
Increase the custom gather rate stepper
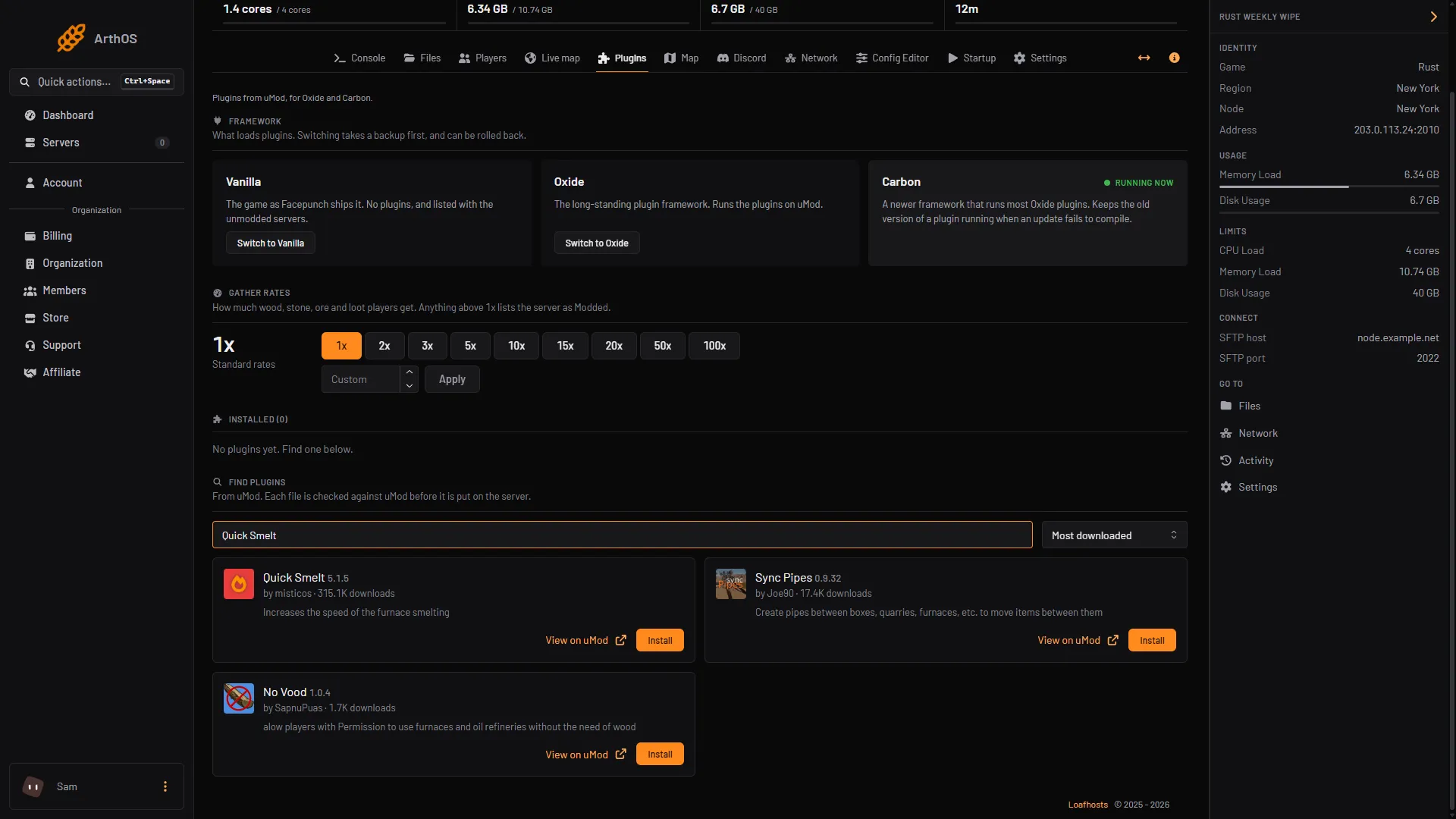click(x=409, y=372)
